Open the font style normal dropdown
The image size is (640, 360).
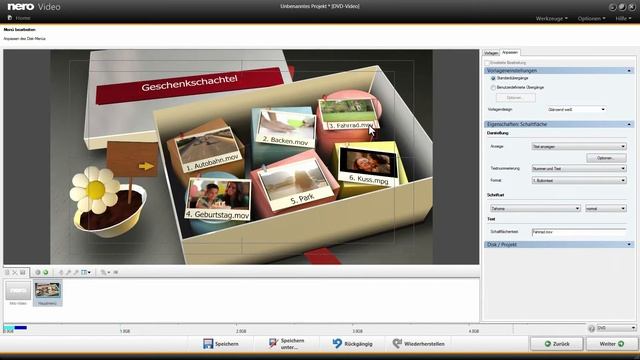point(606,208)
